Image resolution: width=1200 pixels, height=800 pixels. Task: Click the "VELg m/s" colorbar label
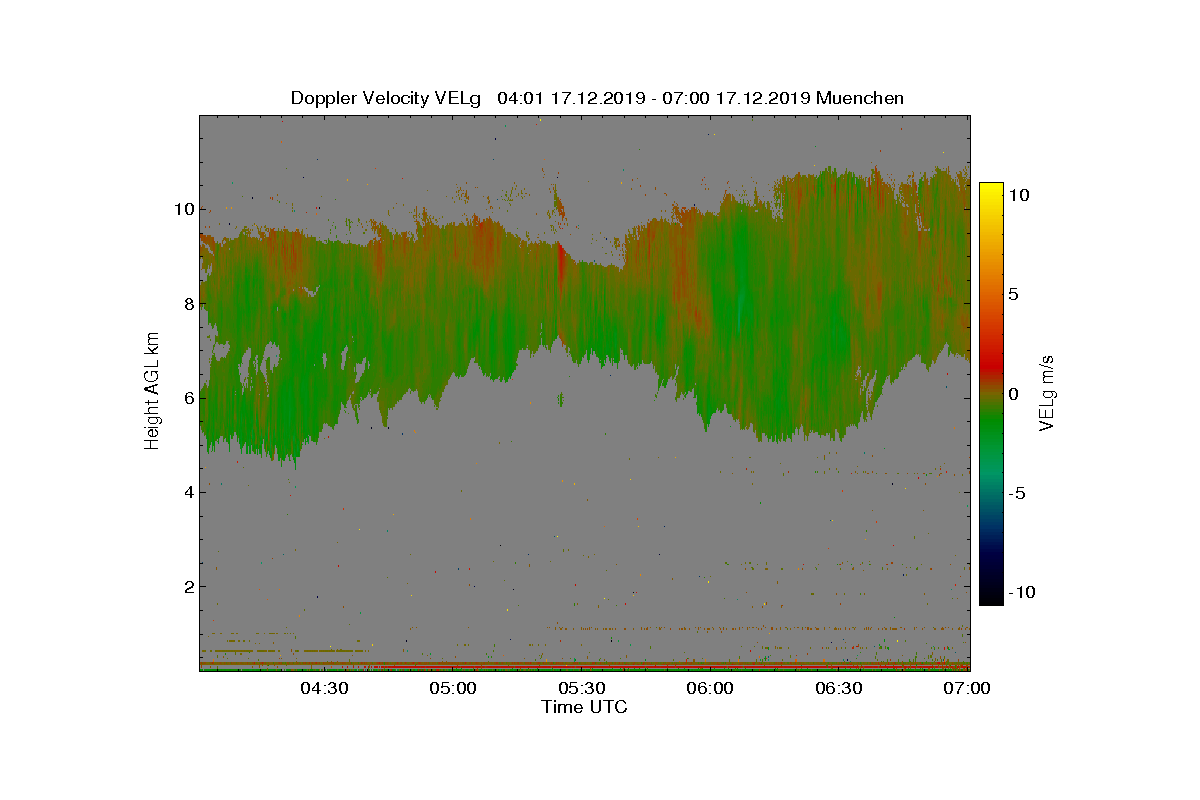[1048, 392]
